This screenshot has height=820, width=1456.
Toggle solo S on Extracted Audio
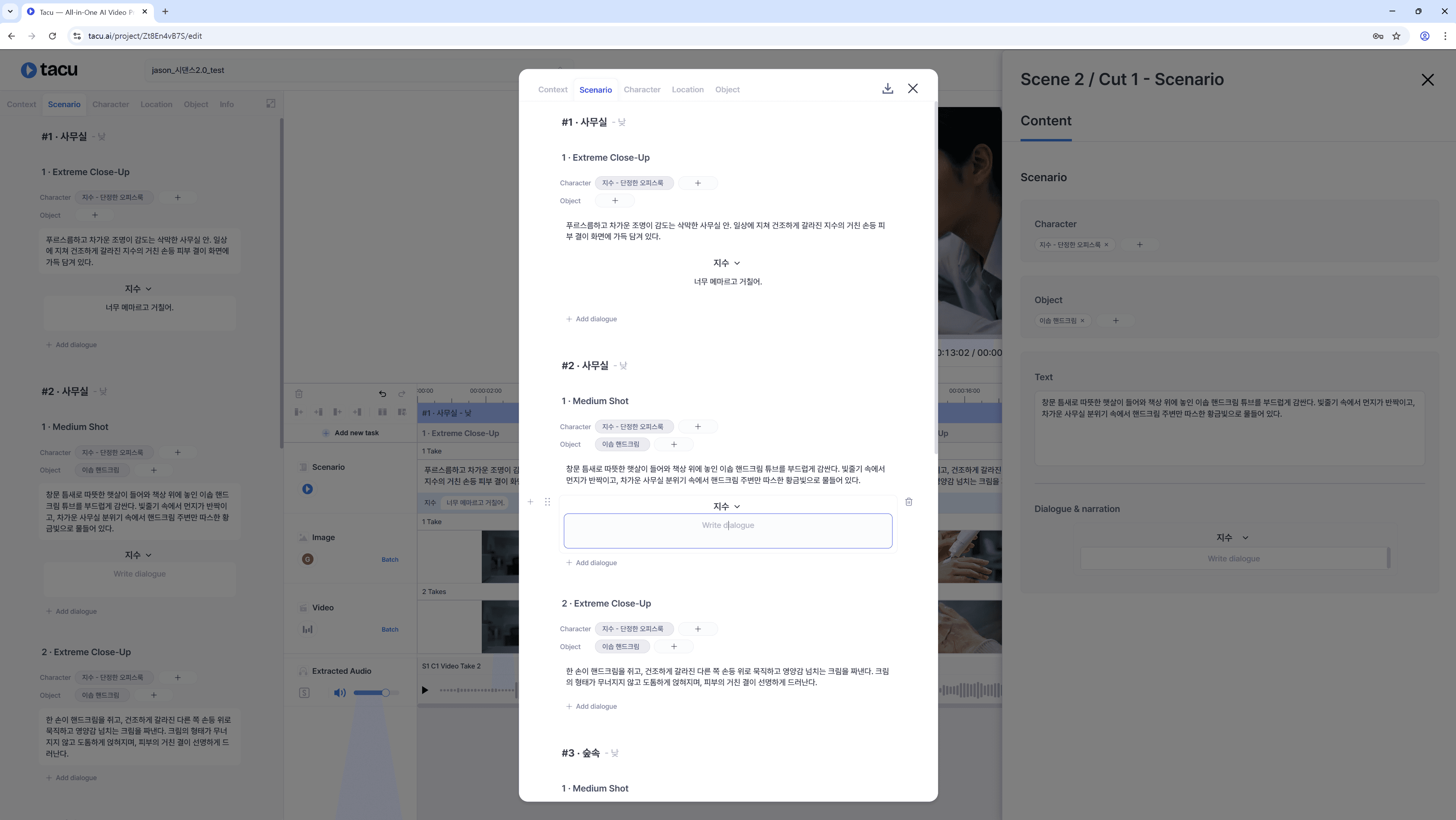(304, 693)
